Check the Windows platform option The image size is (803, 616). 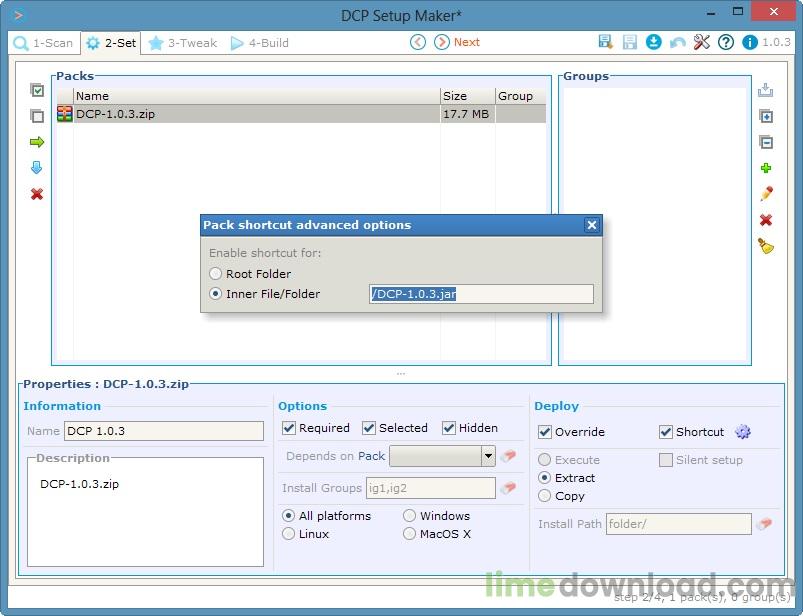tap(408, 515)
